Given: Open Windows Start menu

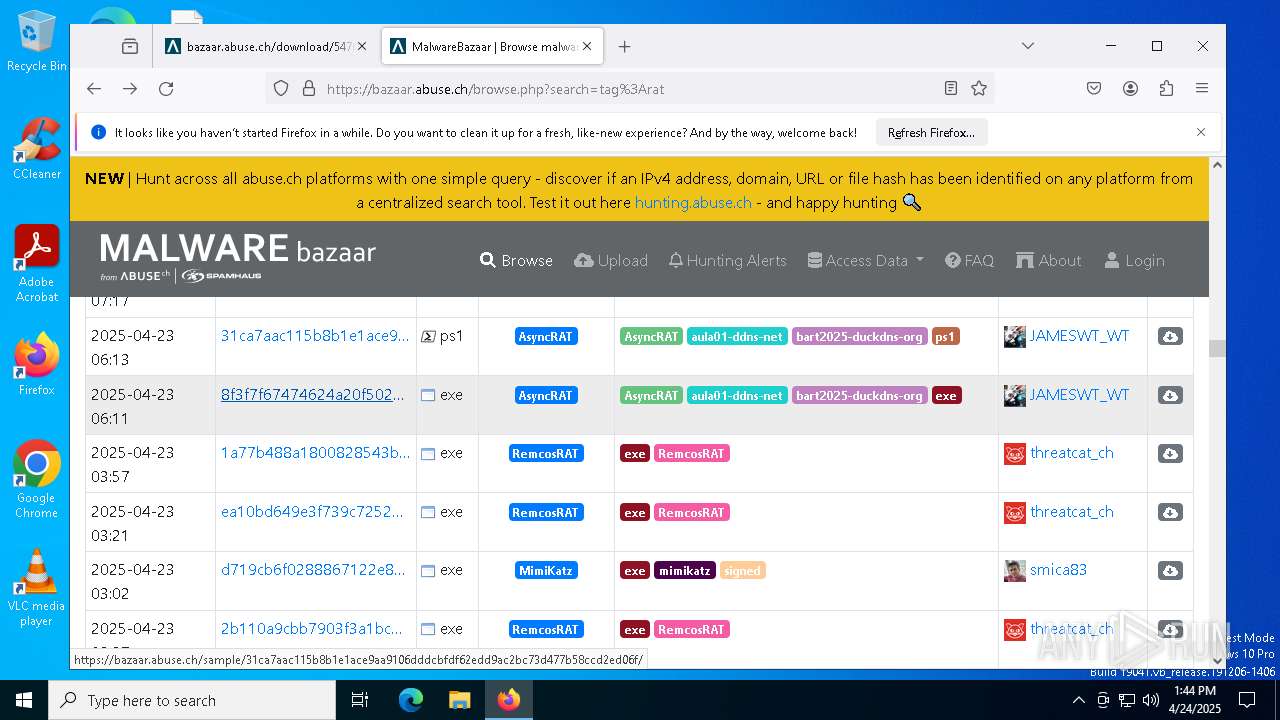Looking at the screenshot, I should (24, 700).
